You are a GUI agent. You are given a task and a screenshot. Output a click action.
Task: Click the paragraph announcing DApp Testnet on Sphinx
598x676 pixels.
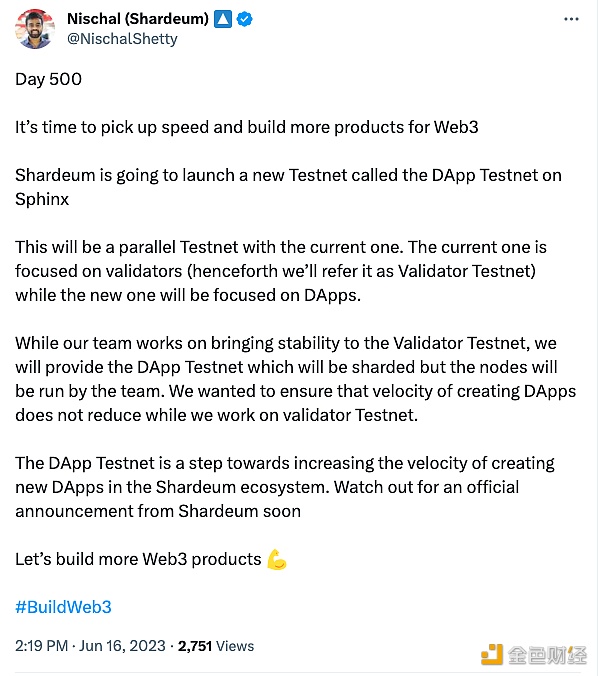pyautogui.click(x=288, y=187)
